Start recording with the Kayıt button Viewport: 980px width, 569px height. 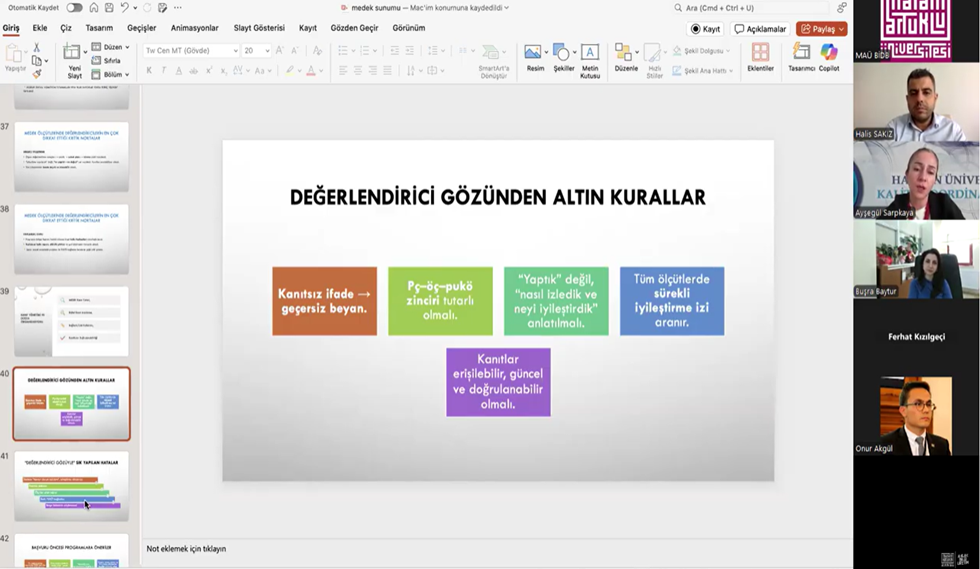click(705, 29)
